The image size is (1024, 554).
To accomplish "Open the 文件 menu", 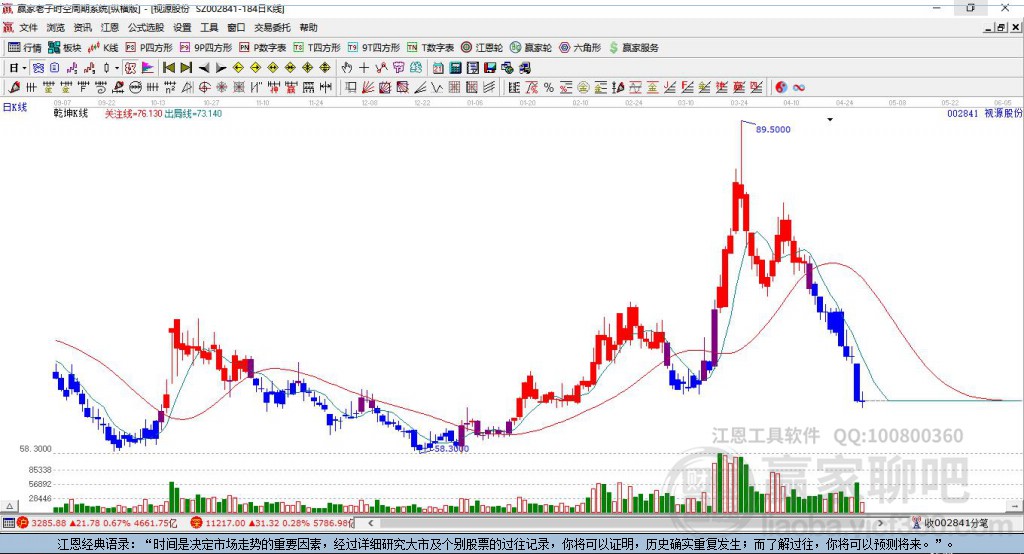I will pos(28,27).
